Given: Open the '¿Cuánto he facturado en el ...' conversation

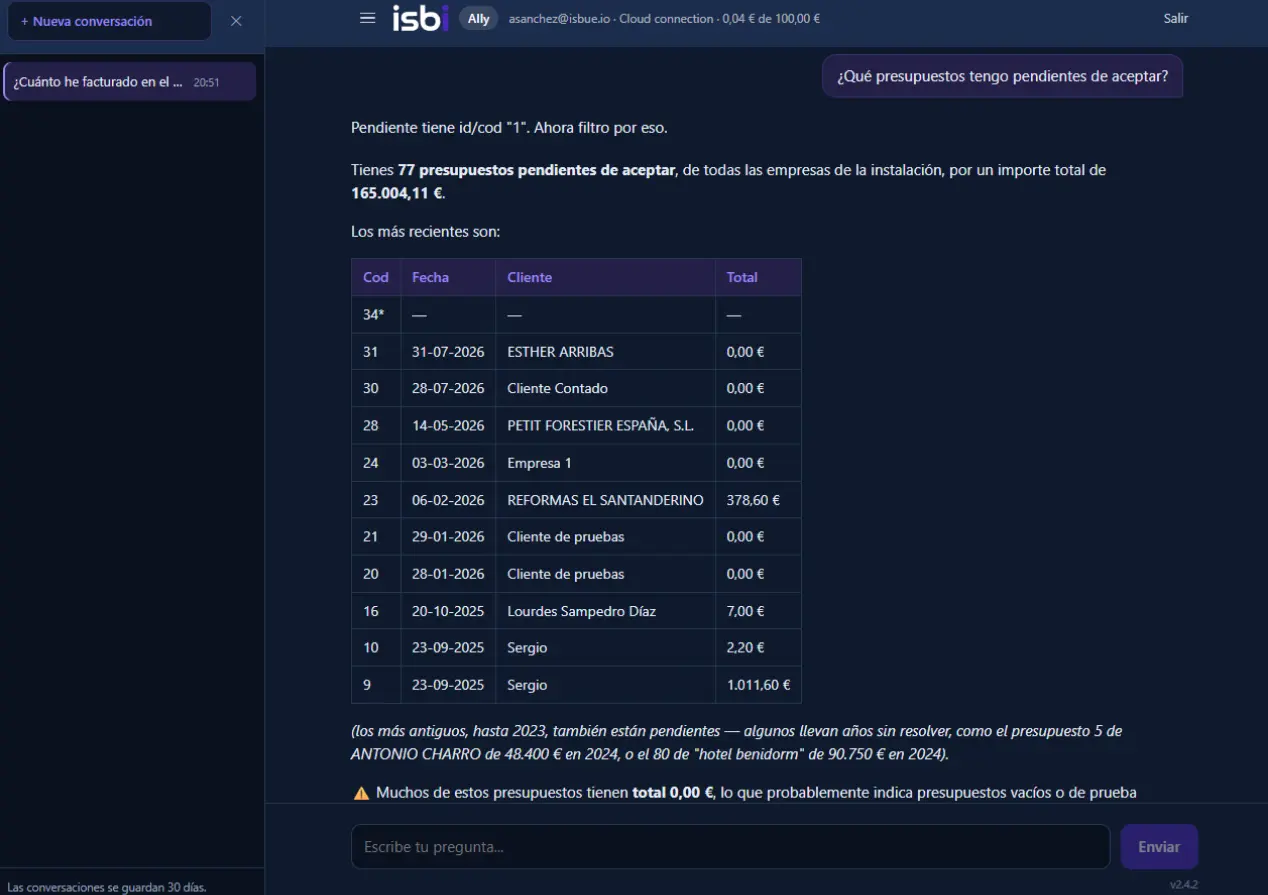Looking at the screenshot, I should 129,82.
